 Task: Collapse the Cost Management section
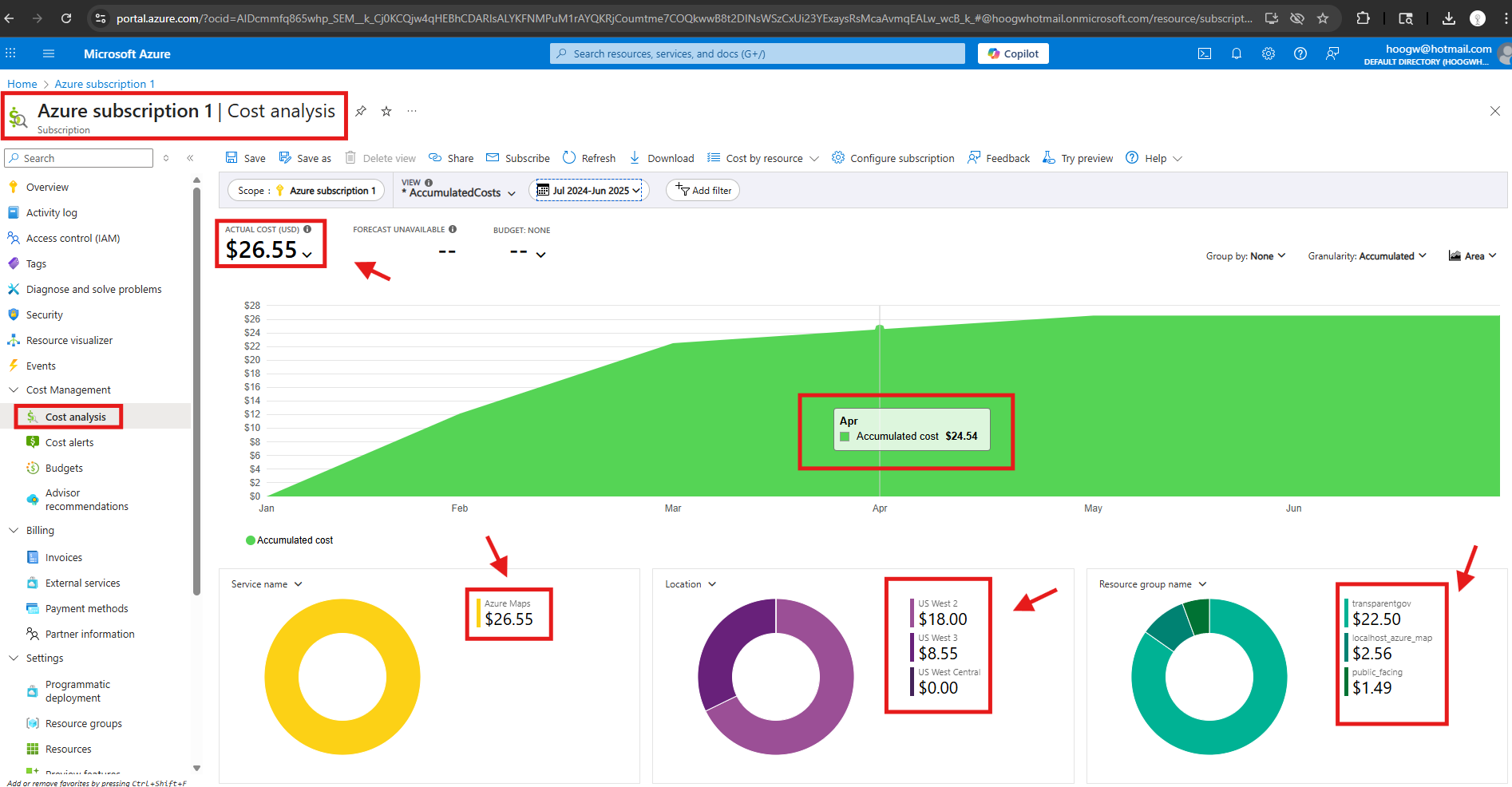14,390
